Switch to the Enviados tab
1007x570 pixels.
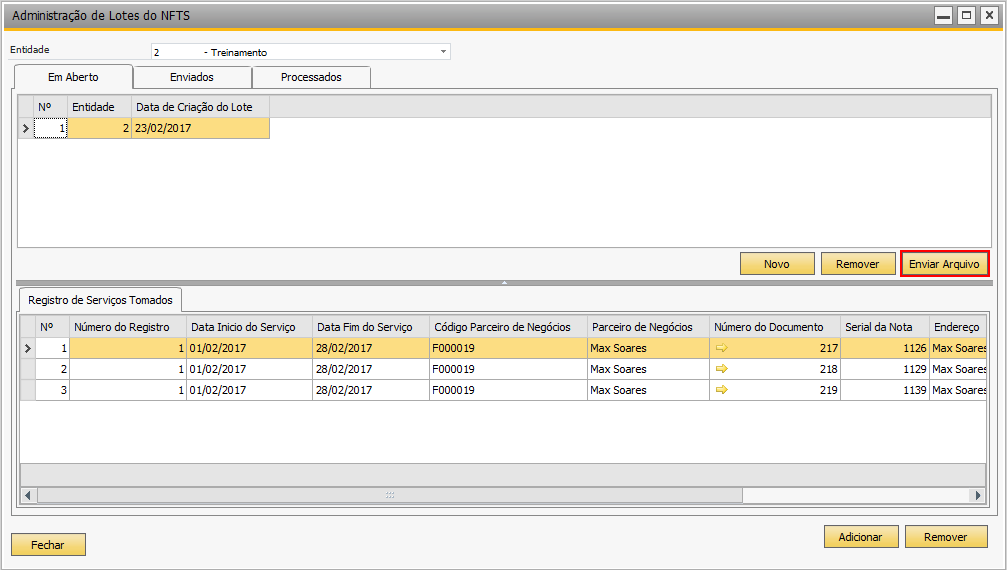coord(192,77)
